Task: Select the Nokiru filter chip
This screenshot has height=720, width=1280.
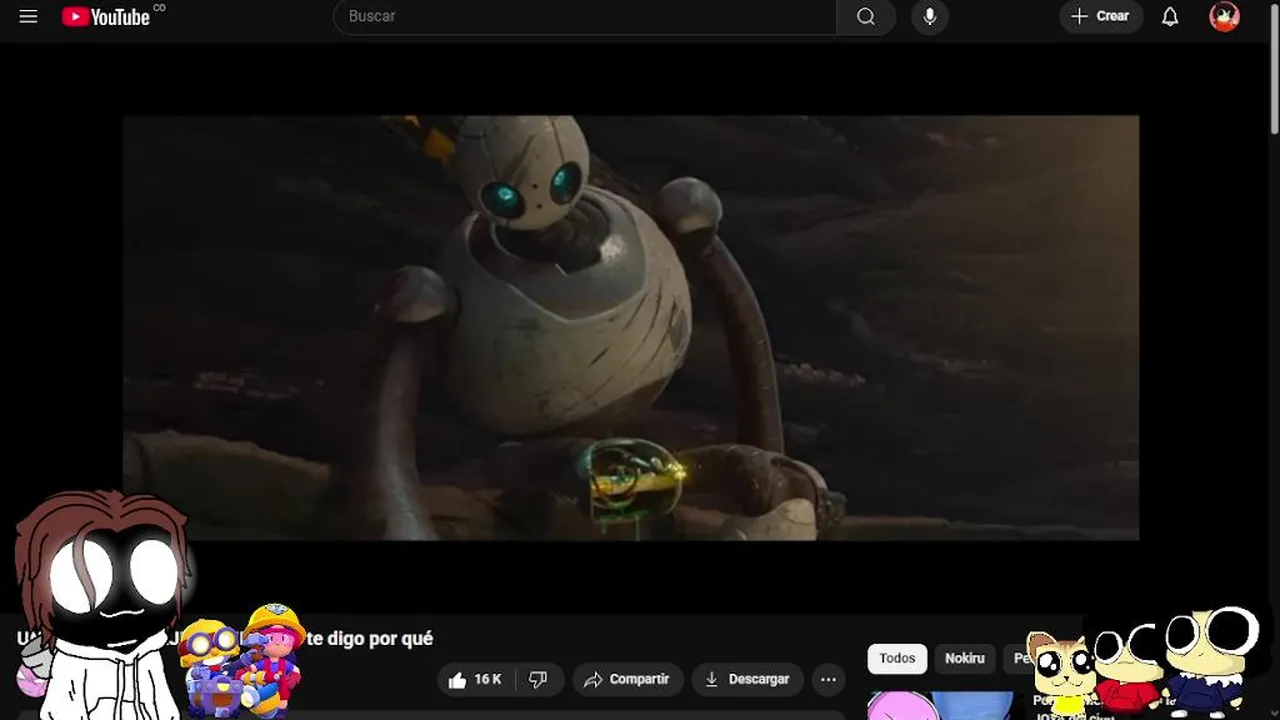Action: (965, 658)
